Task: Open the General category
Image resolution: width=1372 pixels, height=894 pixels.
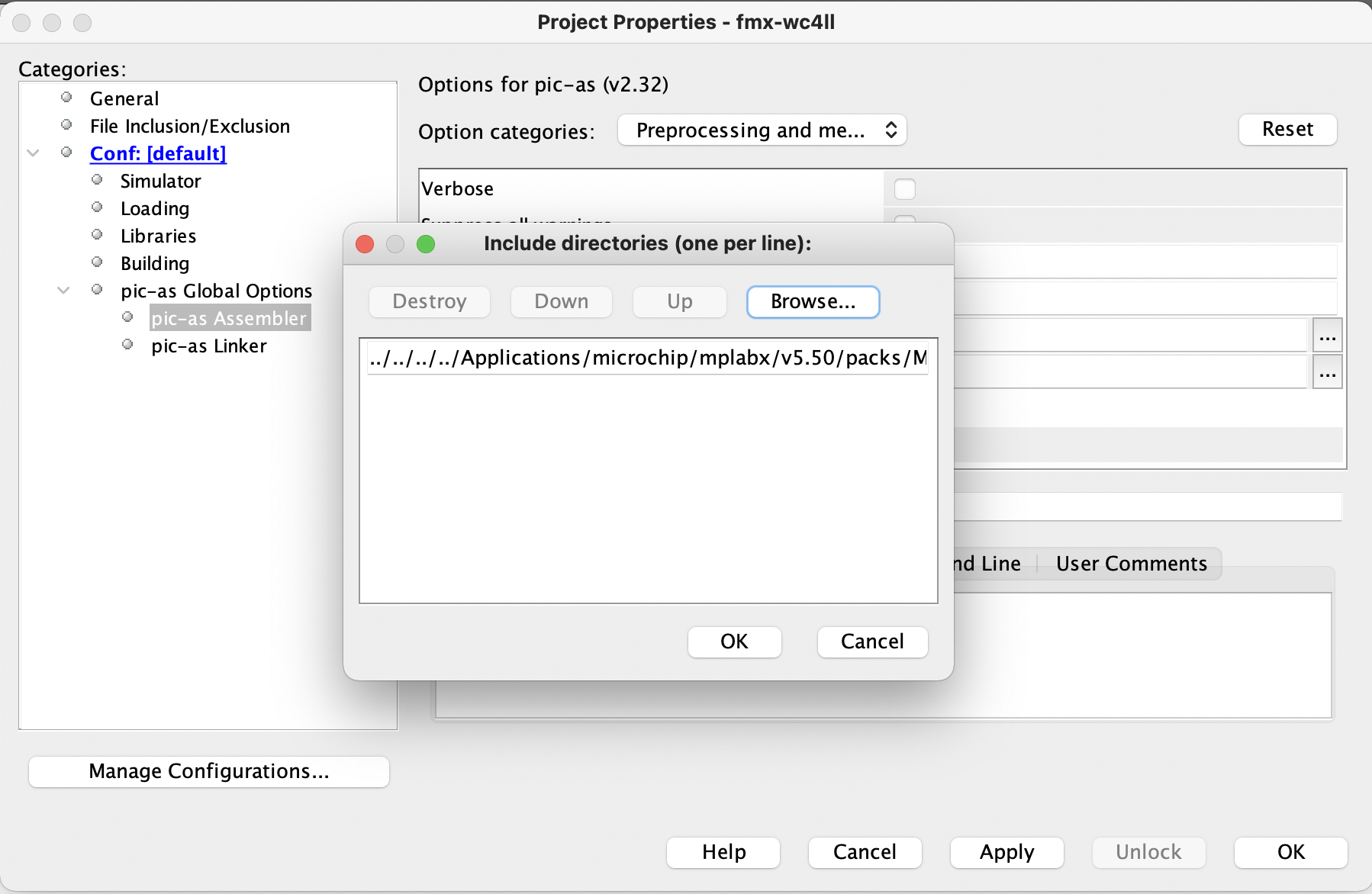Action: point(124,99)
